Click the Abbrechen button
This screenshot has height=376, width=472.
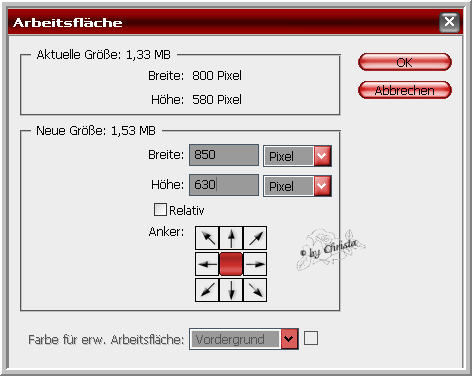point(405,90)
